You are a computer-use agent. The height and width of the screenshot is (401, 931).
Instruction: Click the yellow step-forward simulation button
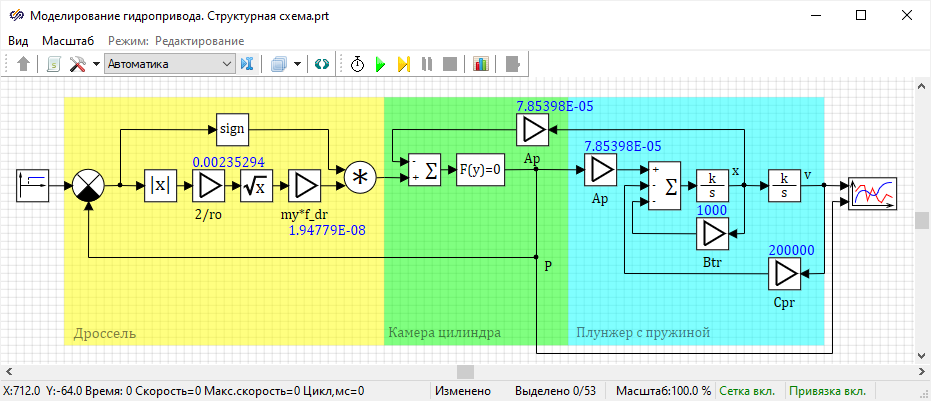[403, 64]
